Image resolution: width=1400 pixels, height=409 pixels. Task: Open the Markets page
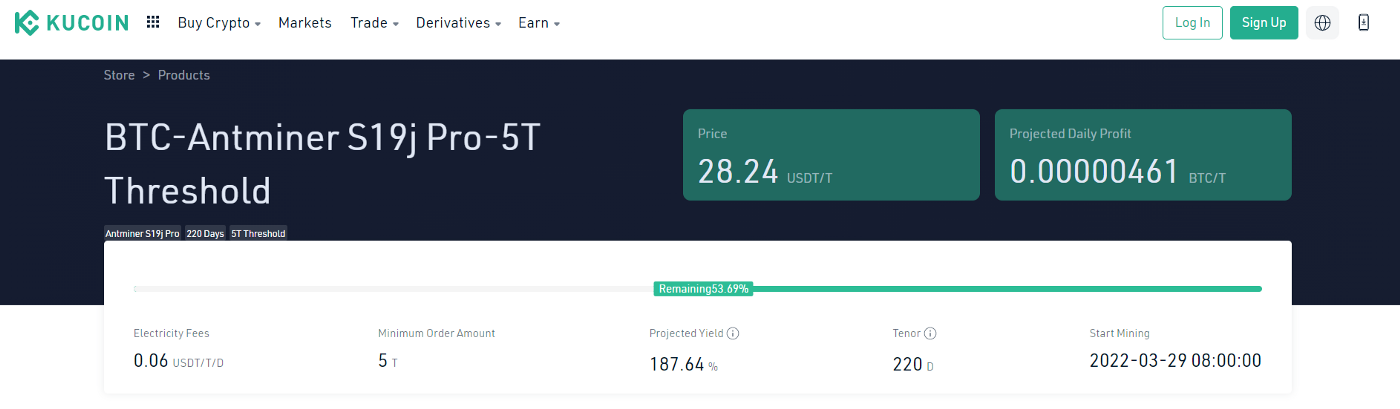point(305,23)
